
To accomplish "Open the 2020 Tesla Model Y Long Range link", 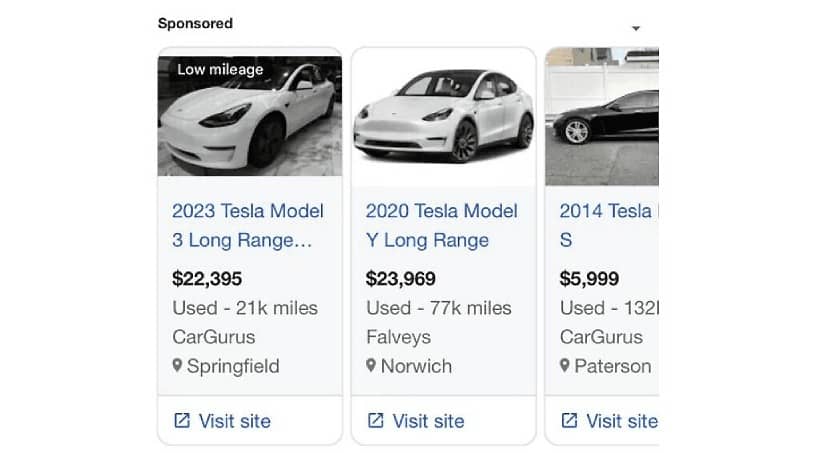I will coord(441,226).
